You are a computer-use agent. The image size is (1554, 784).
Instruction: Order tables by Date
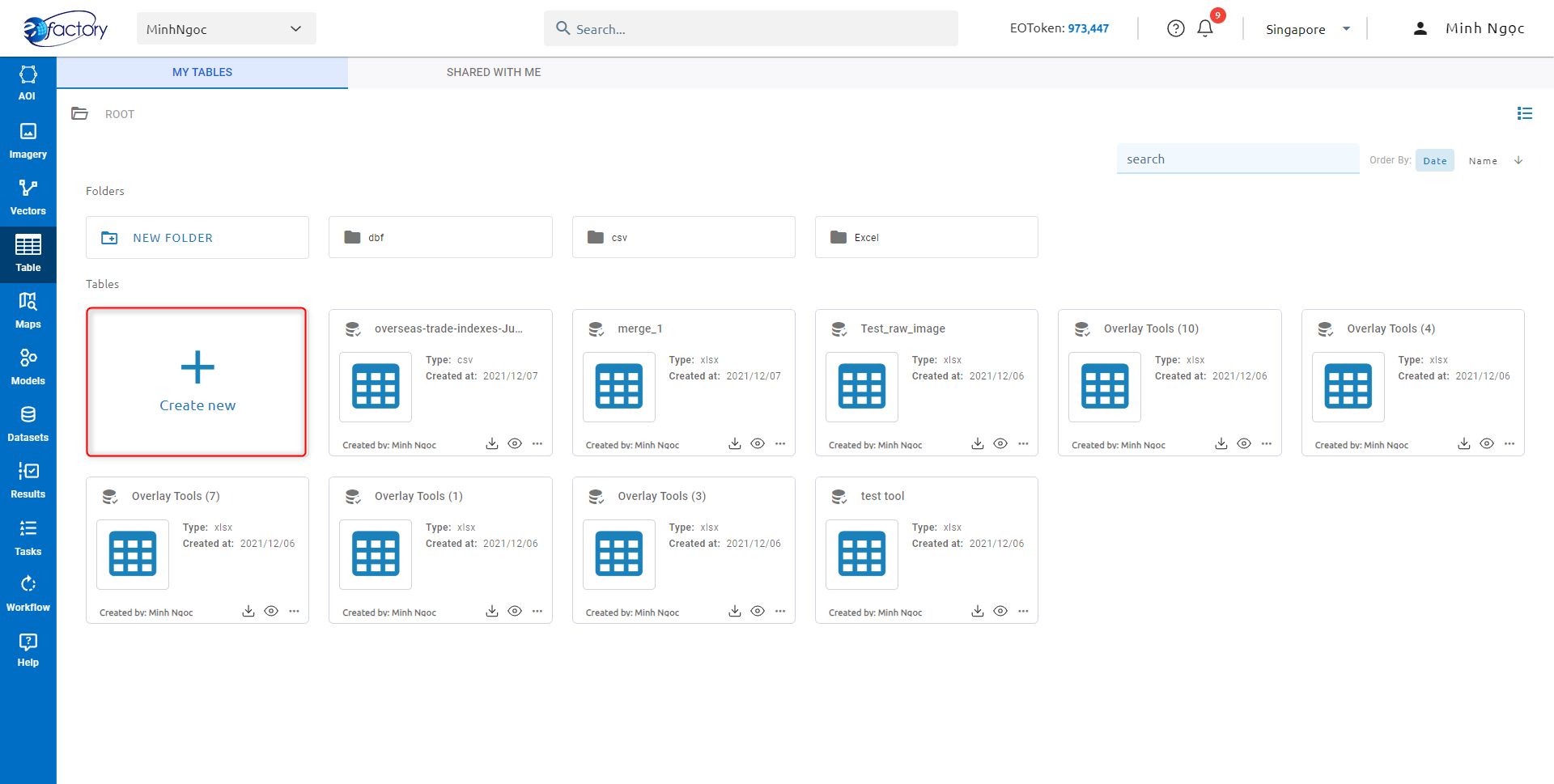click(1435, 160)
